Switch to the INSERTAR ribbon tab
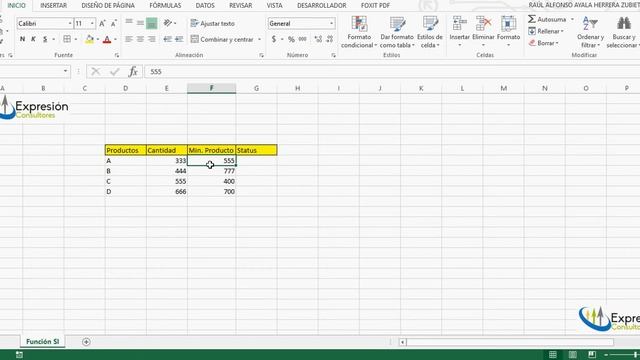 [x=53, y=5]
